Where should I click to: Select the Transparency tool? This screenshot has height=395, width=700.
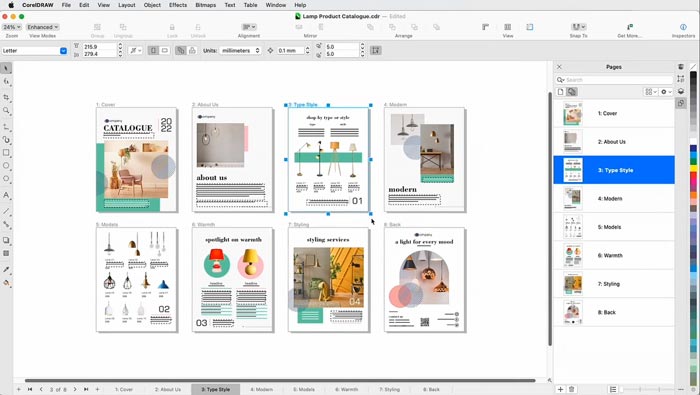tap(6, 253)
